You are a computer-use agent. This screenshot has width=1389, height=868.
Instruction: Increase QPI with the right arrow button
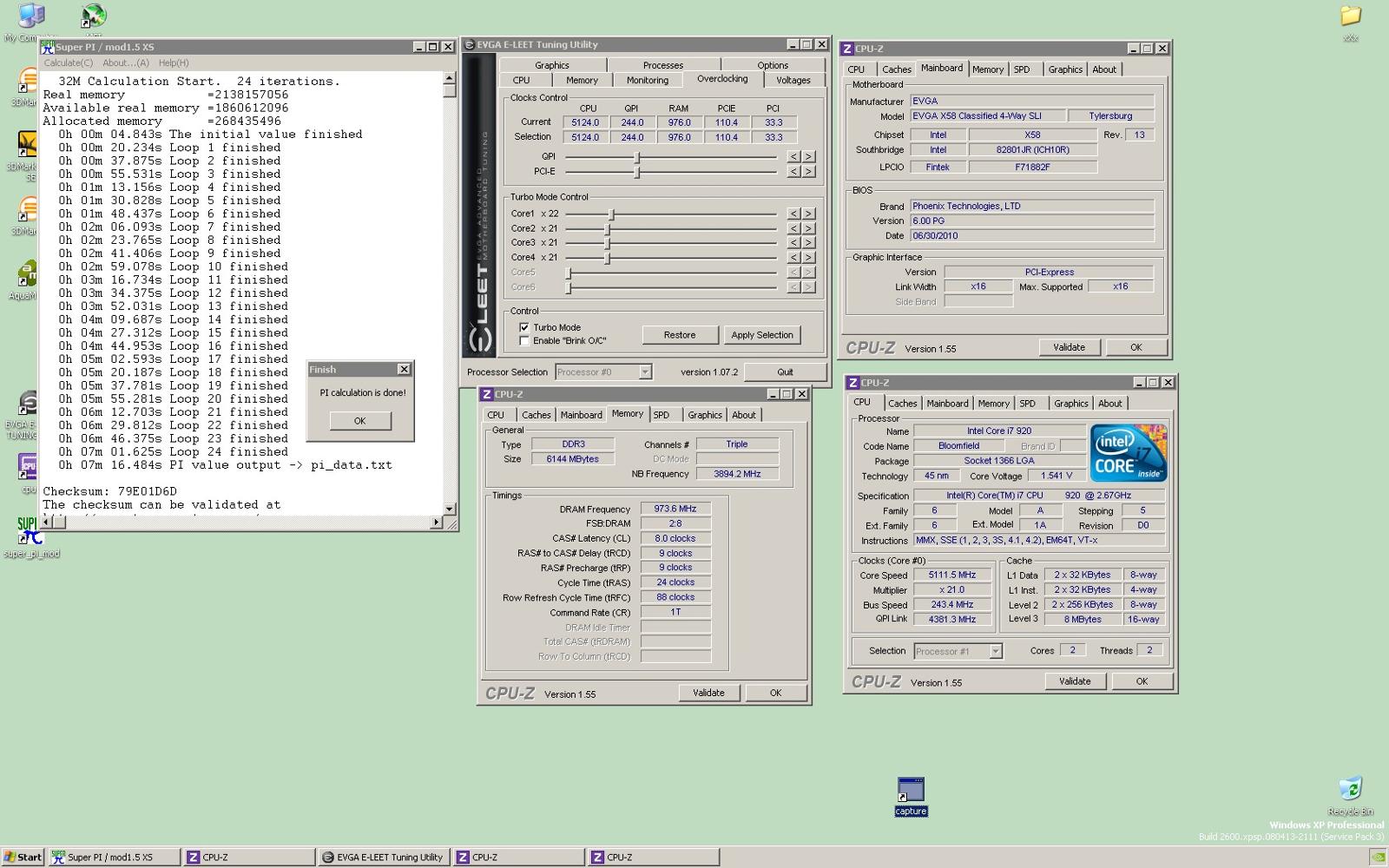point(808,157)
